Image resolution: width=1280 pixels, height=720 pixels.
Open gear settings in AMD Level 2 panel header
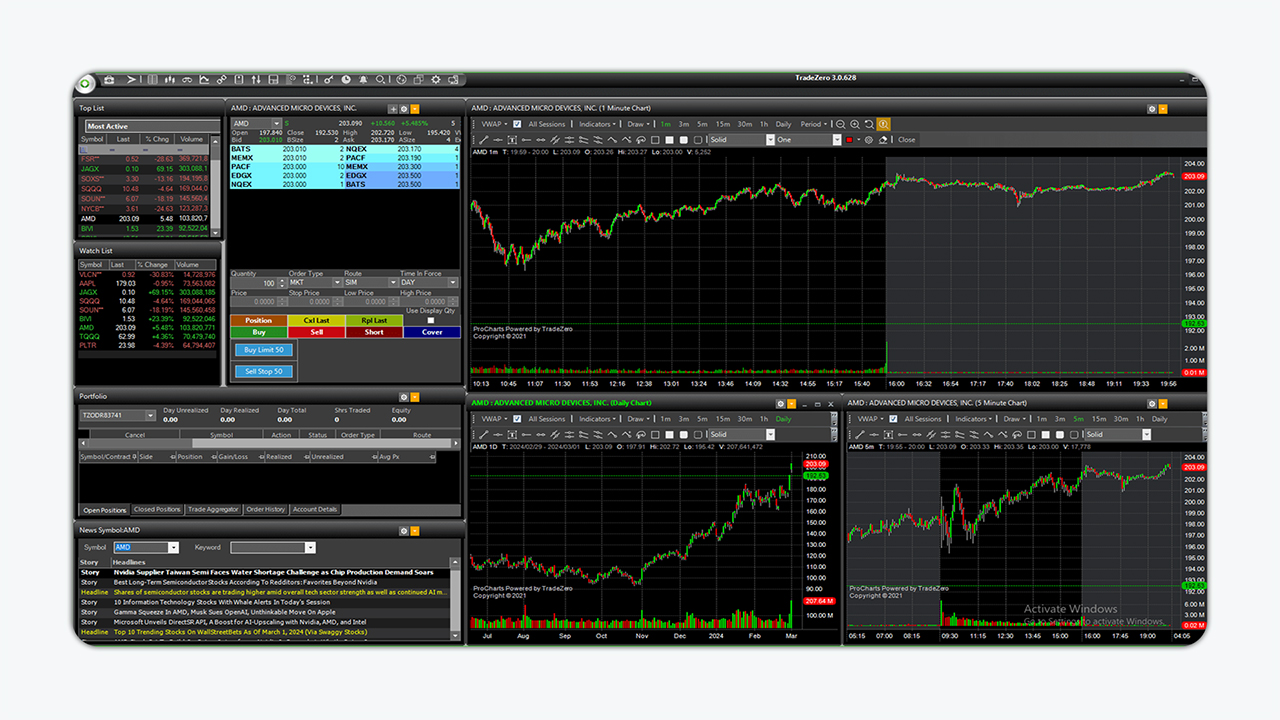404,108
